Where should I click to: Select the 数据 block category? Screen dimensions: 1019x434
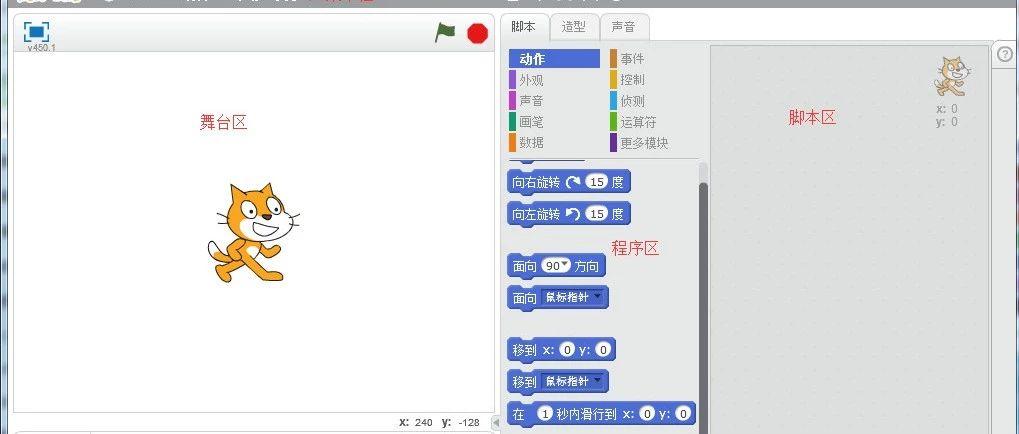[531, 142]
